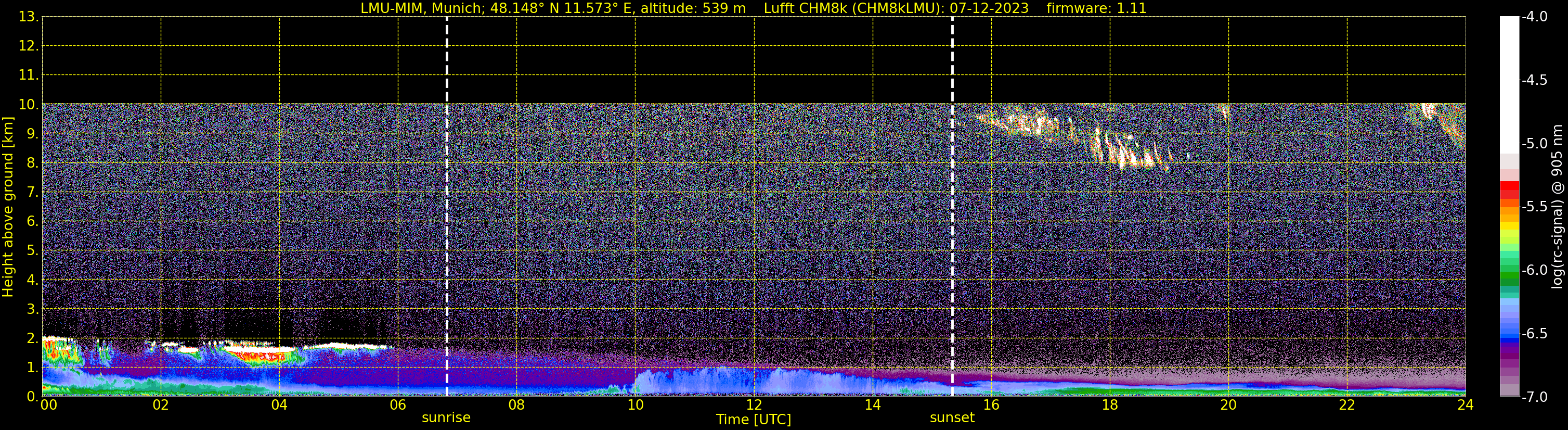Click the '4.' height axis tick label
This screenshot has width=1568, height=430.
coord(32,280)
